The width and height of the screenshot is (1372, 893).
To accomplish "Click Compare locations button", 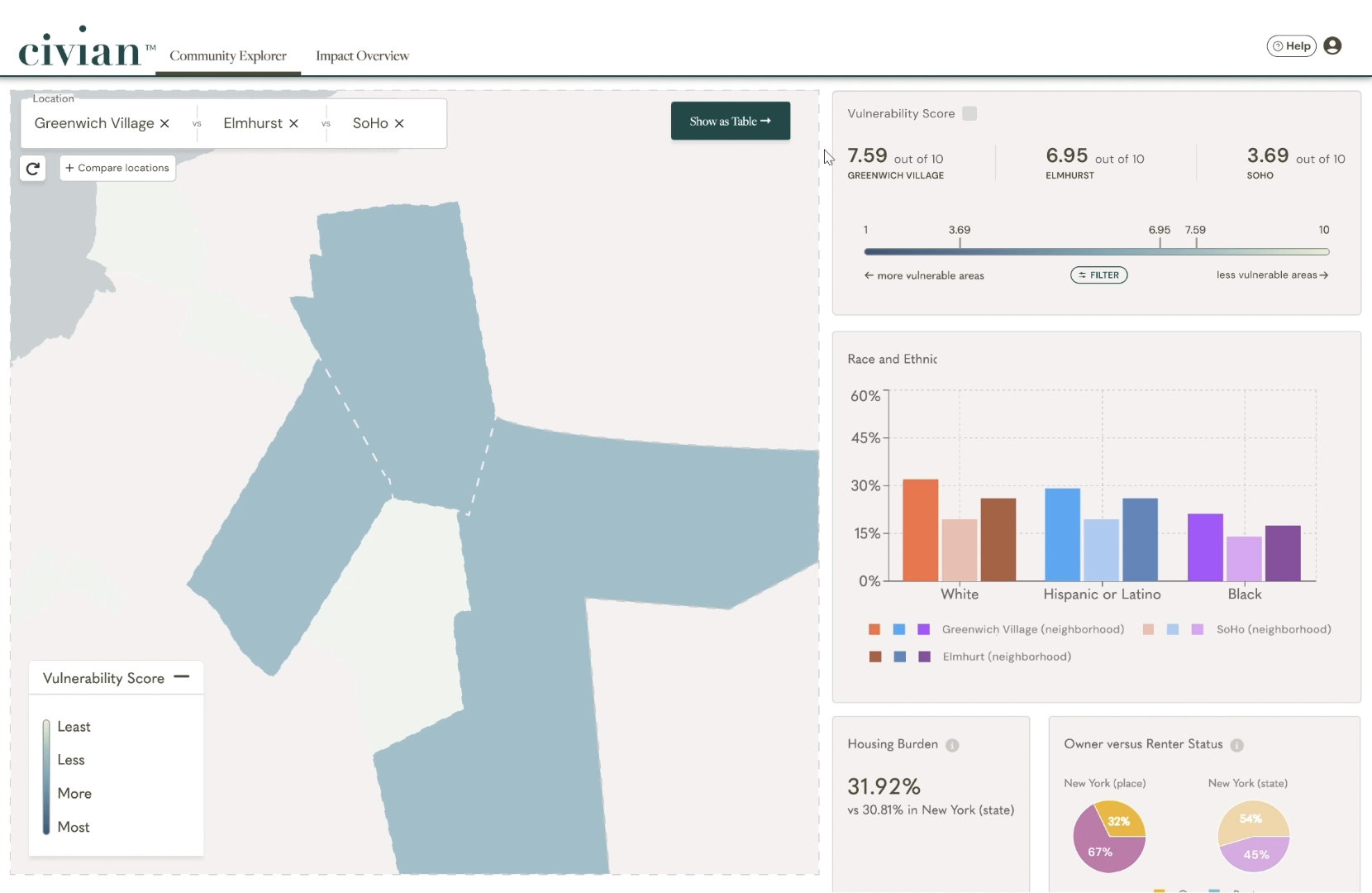I will 117,168.
